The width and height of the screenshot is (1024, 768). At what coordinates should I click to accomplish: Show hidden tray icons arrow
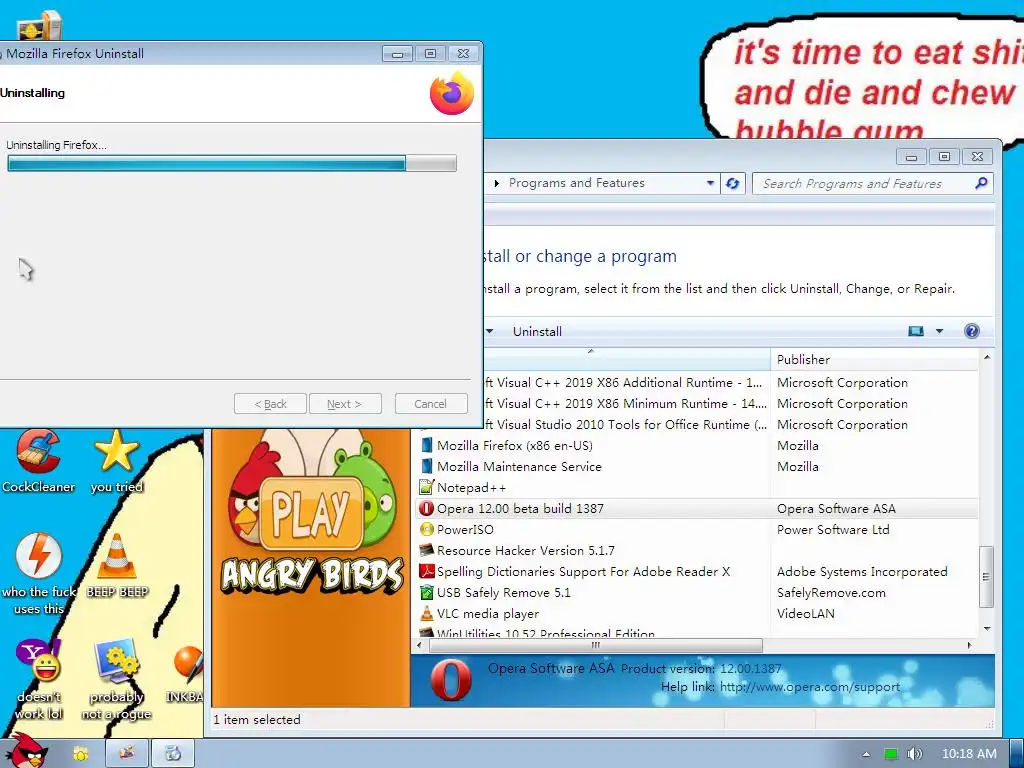(x=867, y=754)
